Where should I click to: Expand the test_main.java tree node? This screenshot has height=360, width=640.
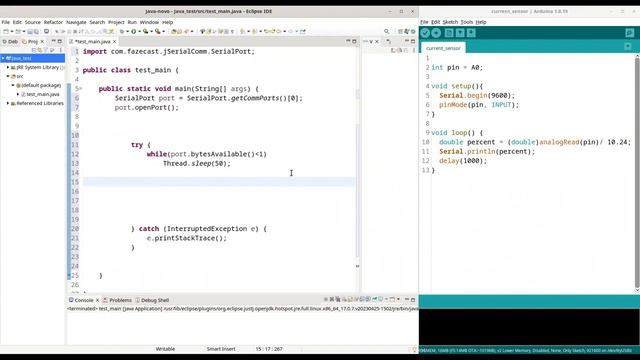click(18, 94)
